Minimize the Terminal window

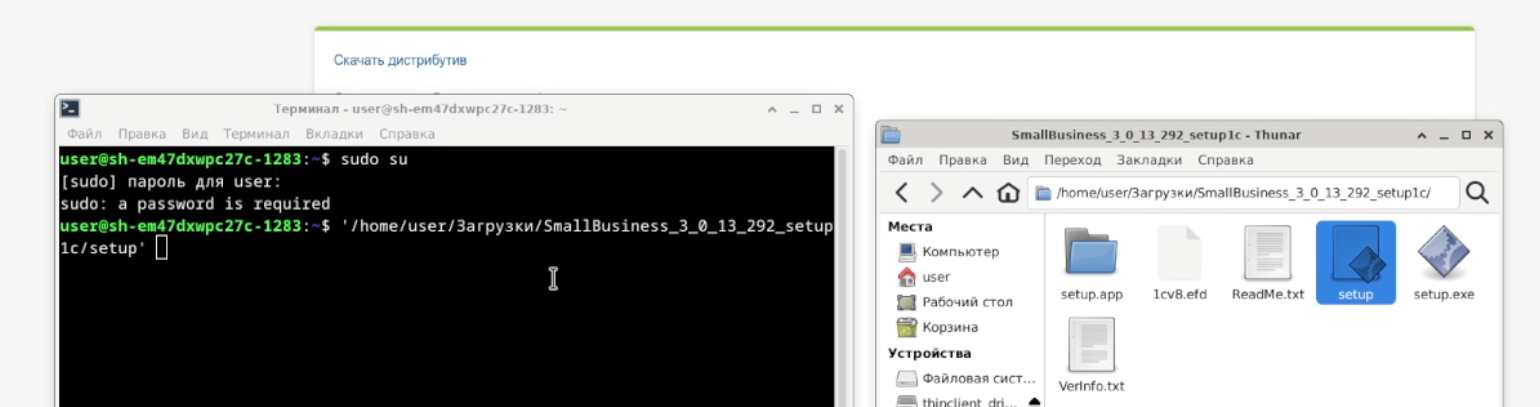tap(794, 109)
